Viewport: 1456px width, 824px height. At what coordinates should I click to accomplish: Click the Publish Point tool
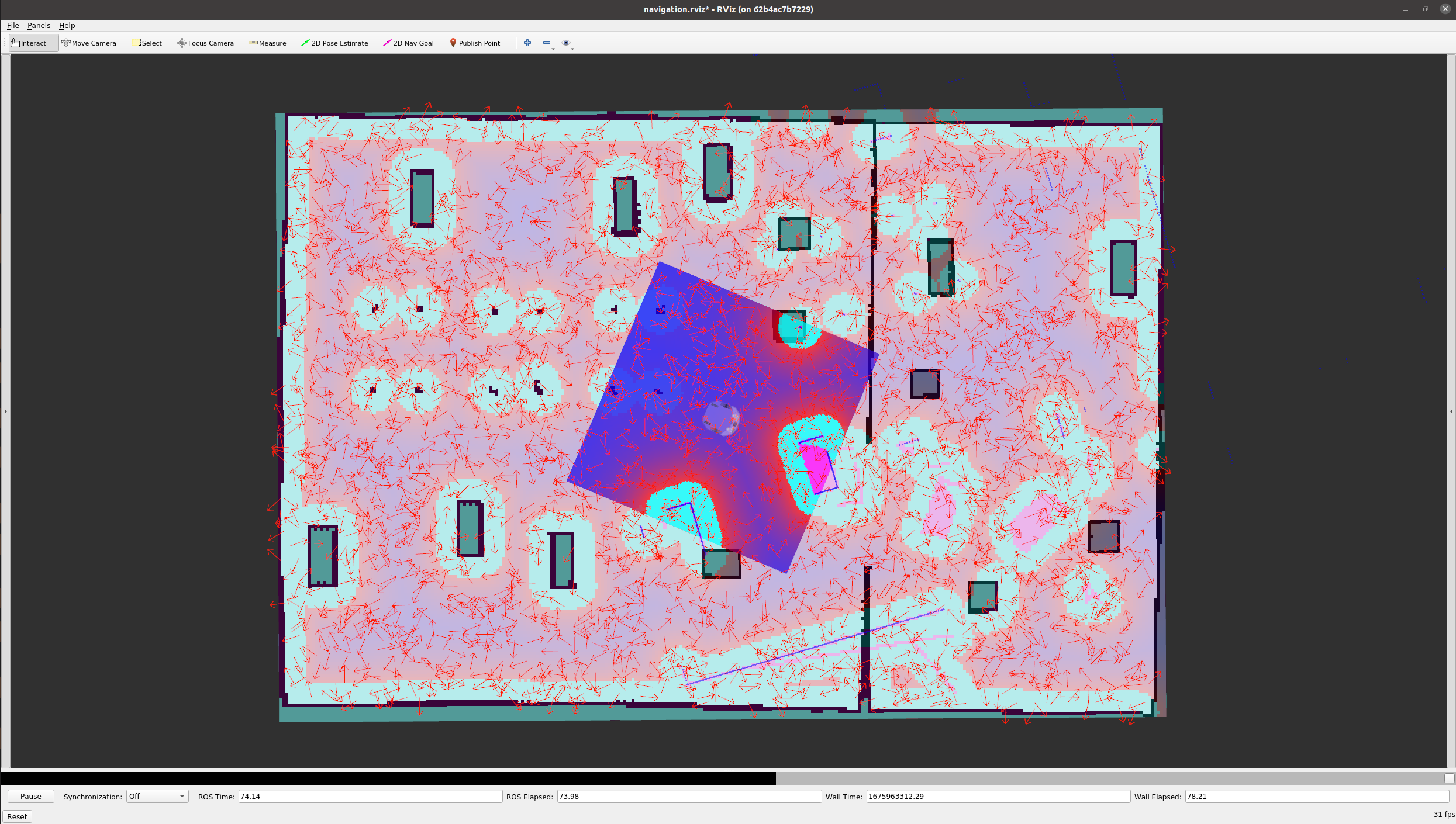[x=475, y=43]
